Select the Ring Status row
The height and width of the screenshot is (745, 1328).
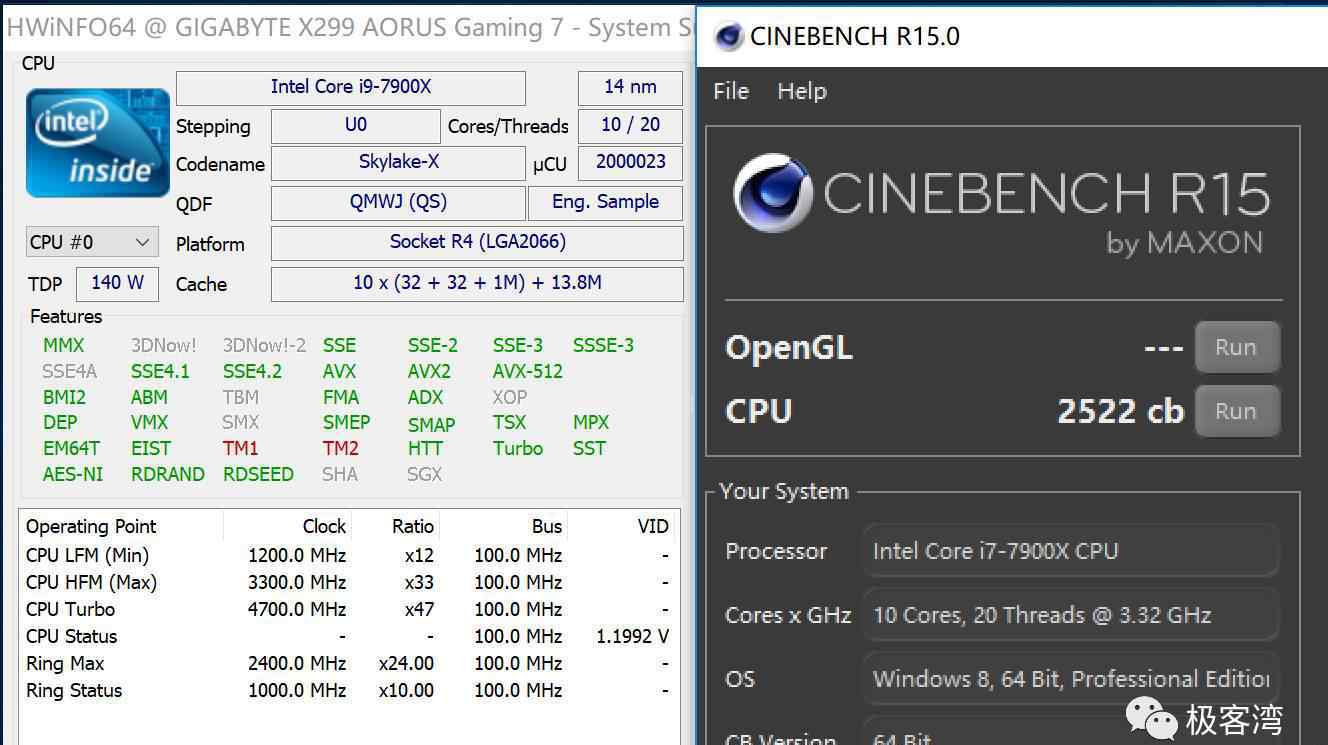coord(347,690)
